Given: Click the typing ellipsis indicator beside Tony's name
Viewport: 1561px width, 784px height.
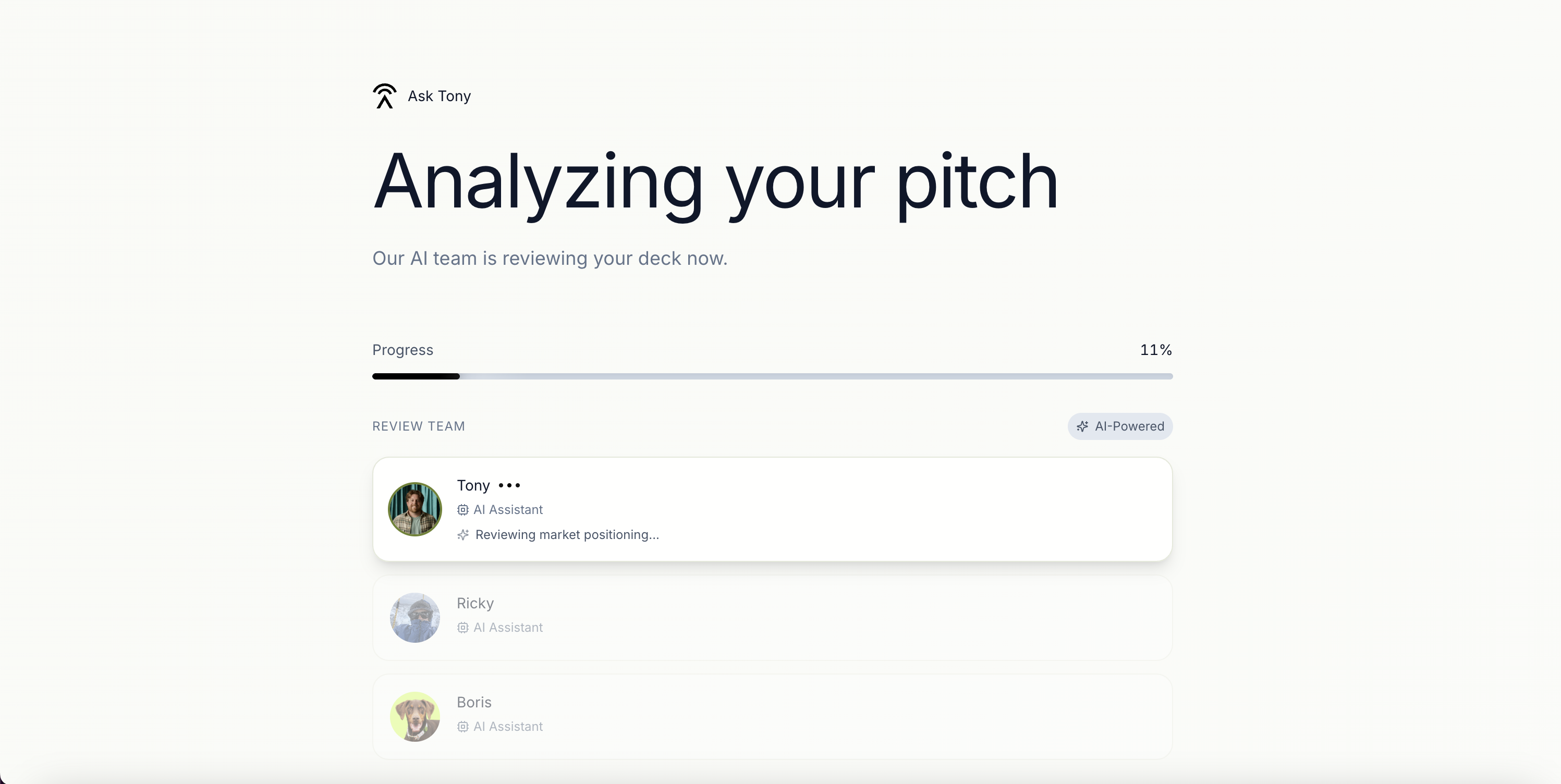Looking at the screenshot, I should tap(509, 486).
